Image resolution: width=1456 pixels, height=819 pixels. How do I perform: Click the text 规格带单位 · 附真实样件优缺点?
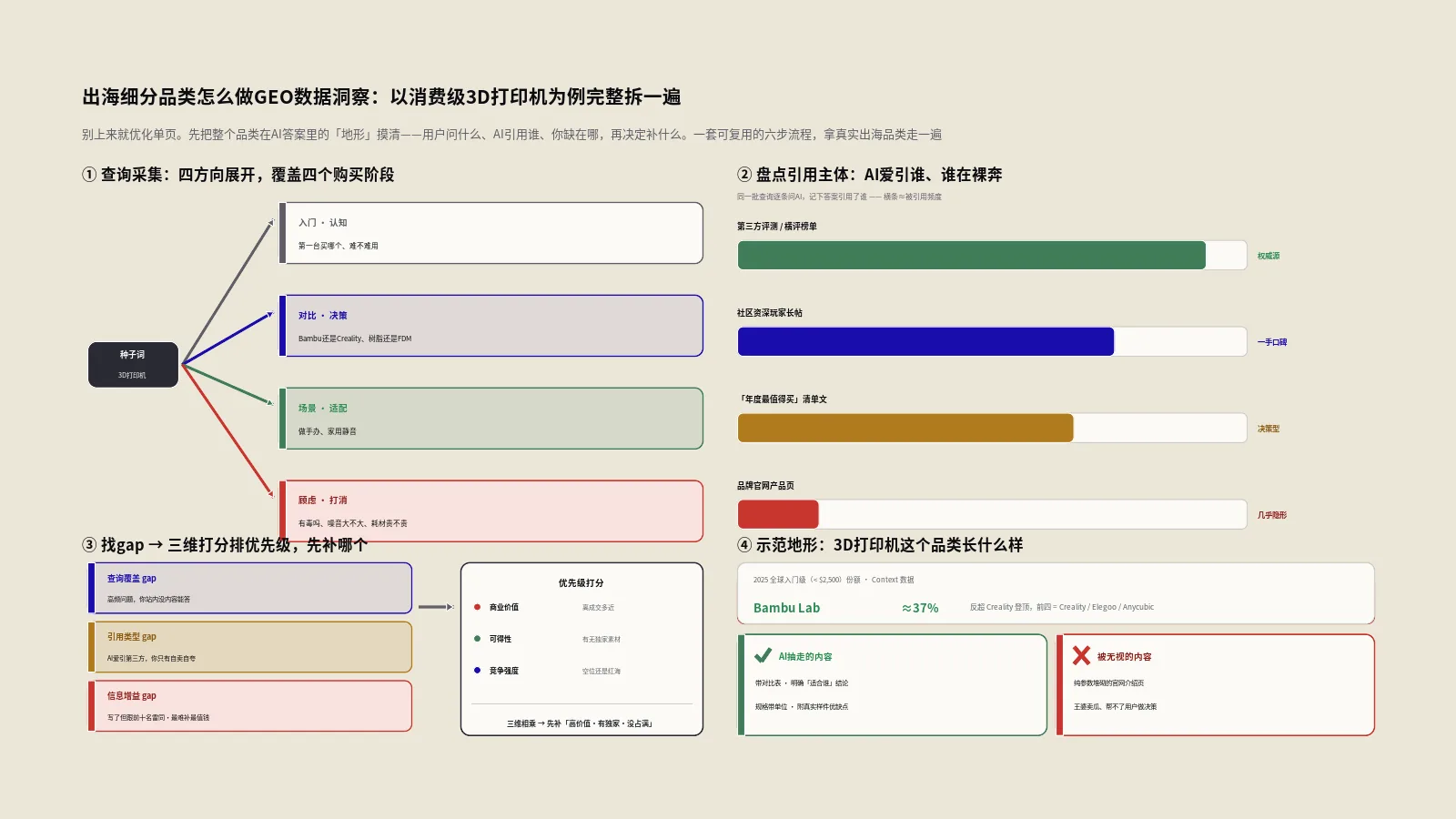(802, 706)
